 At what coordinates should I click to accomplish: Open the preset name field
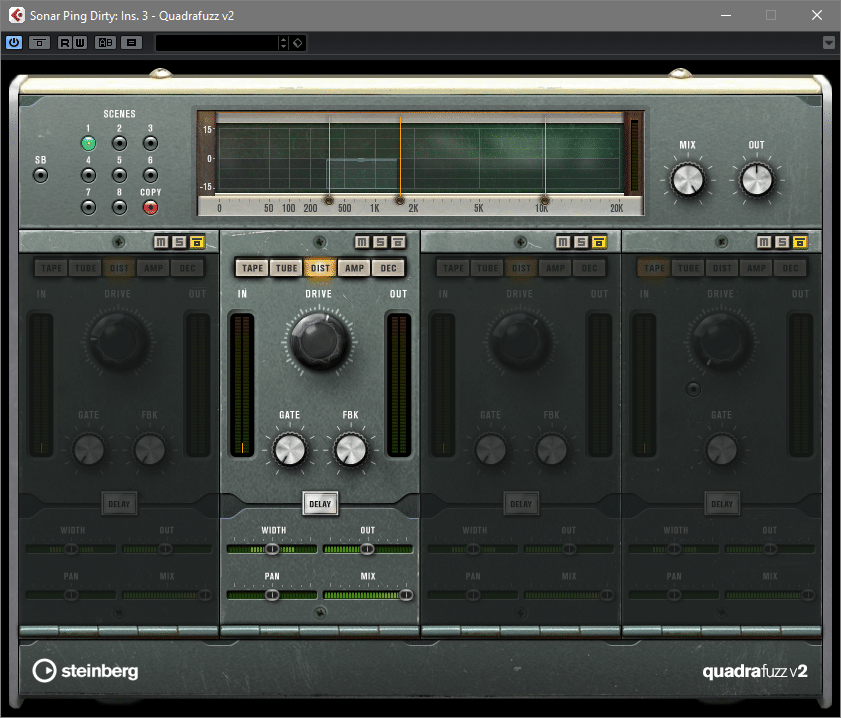217,43
